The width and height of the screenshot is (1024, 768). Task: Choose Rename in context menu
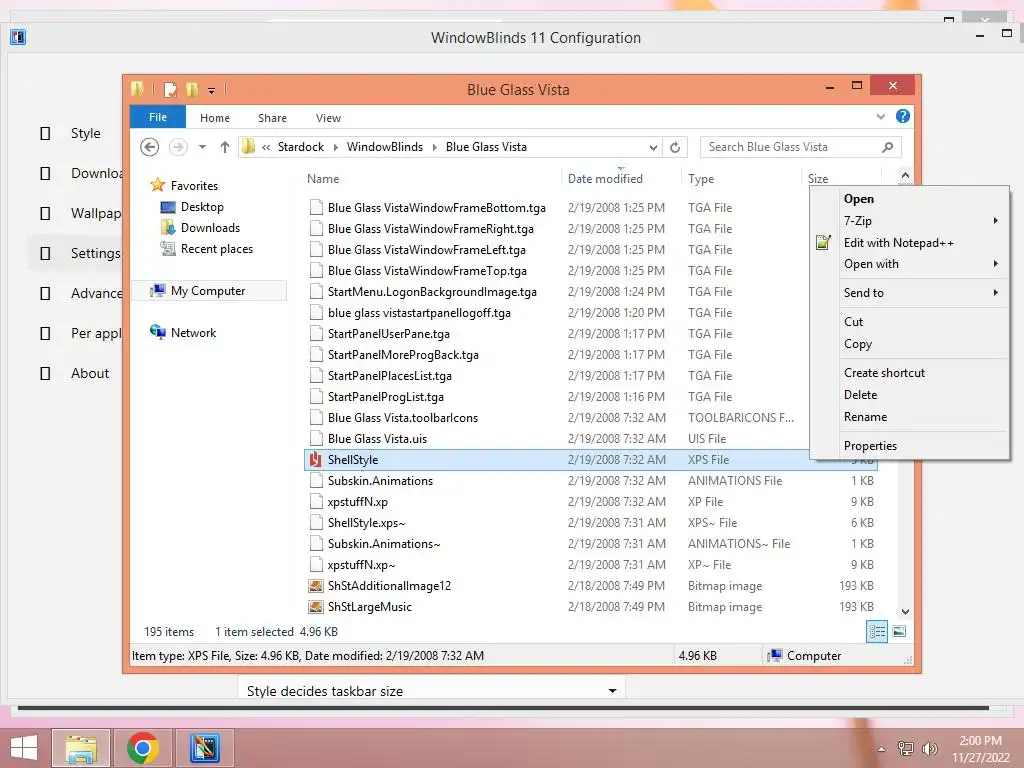pyautogui.click(x=909, y=417)
